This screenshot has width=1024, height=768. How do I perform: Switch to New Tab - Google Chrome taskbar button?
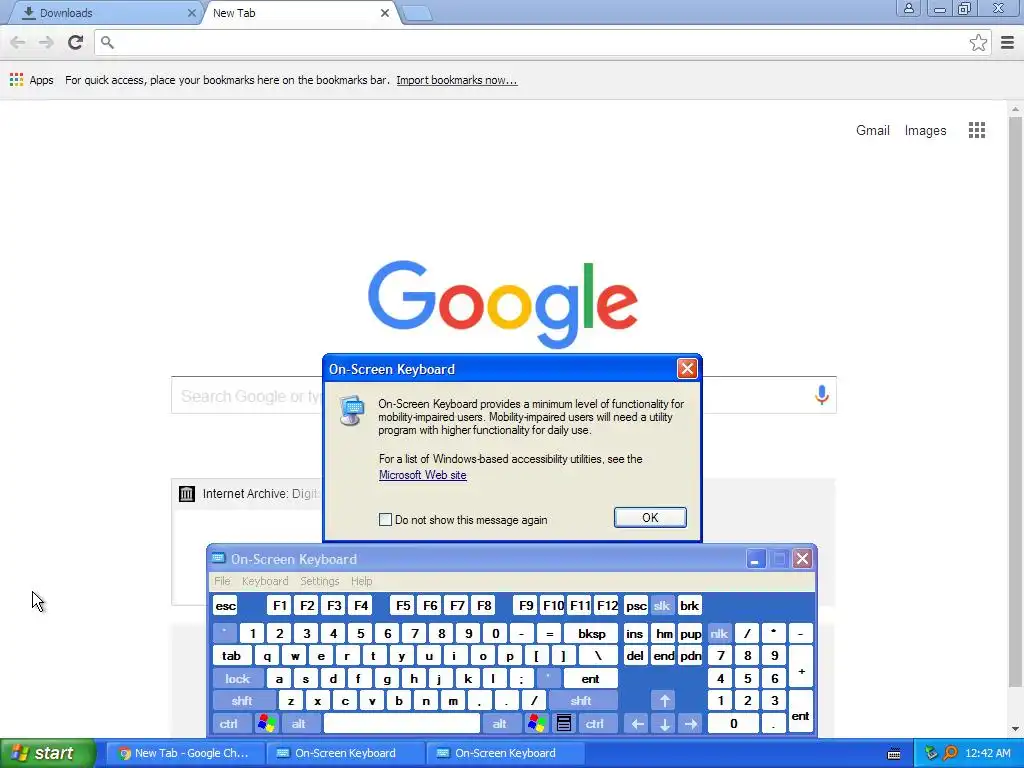click(184, 753)
